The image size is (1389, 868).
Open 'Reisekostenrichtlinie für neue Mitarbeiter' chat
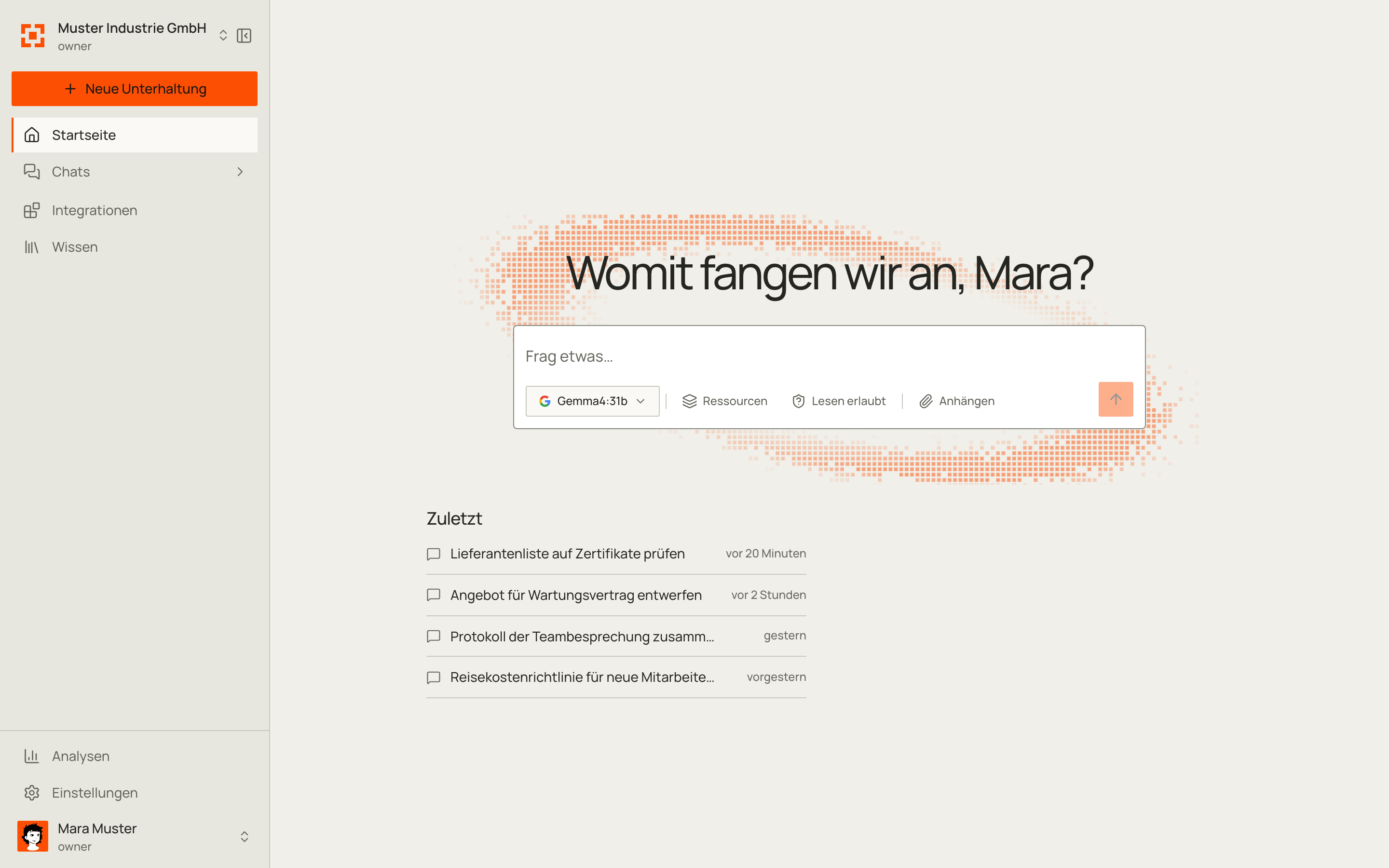616,678
